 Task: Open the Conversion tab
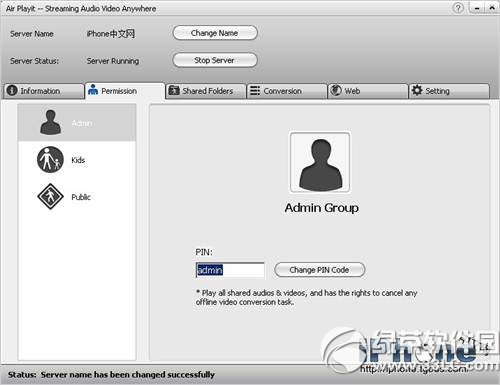tap(287, 91)
